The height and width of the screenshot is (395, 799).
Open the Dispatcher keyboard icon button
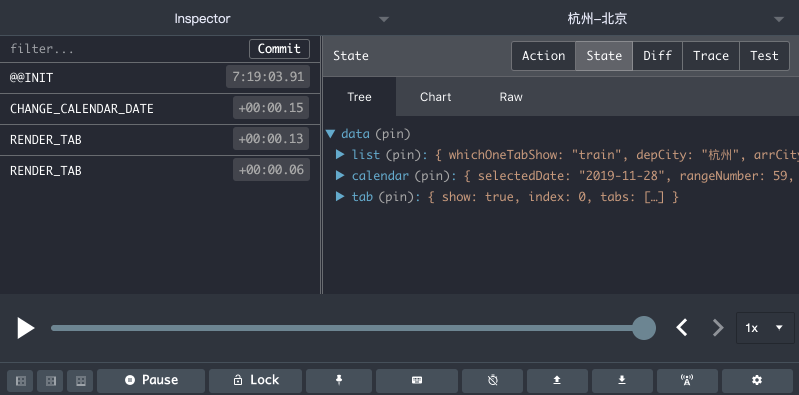pyautogui.click(x=417, y=381)
